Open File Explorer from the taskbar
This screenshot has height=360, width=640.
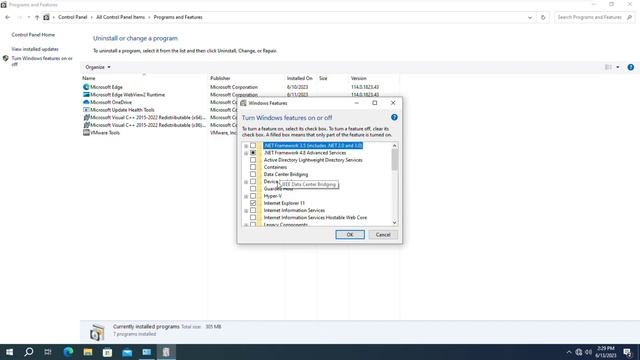click(x=88, y=352)
